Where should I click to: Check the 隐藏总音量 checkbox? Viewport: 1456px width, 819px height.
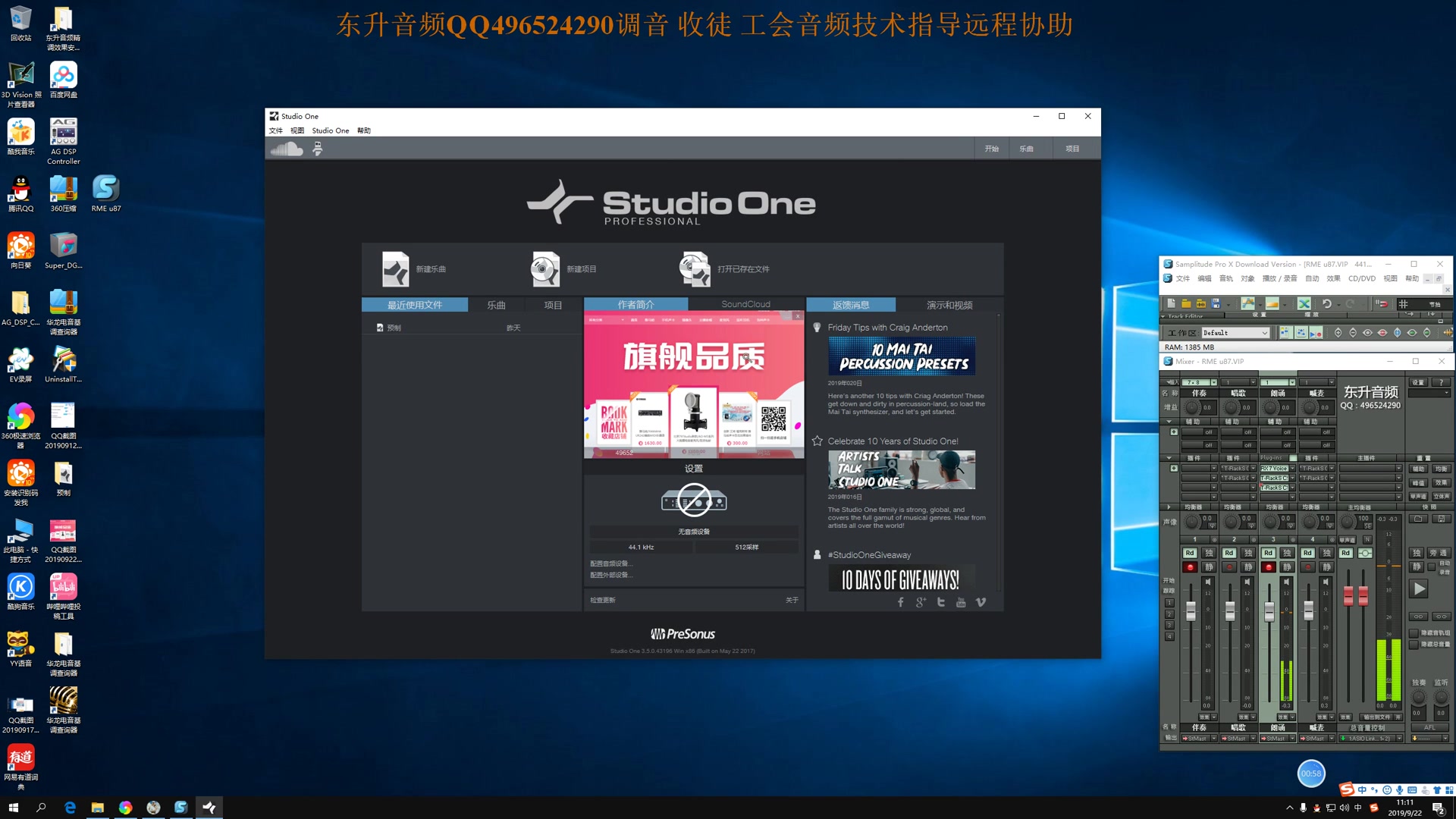coord(1414,645)
